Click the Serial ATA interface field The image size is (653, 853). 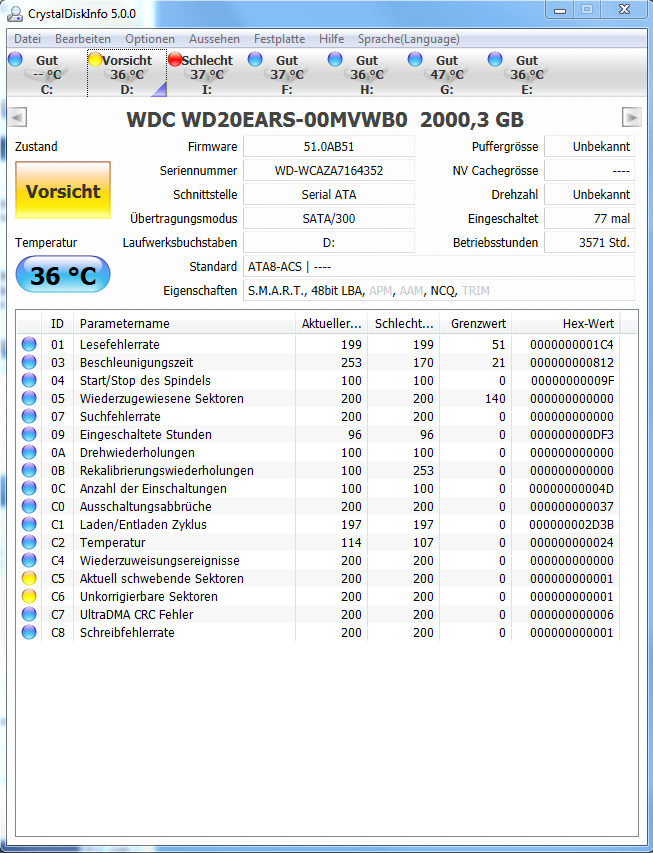pyautogui.click(x=329, y=194)
